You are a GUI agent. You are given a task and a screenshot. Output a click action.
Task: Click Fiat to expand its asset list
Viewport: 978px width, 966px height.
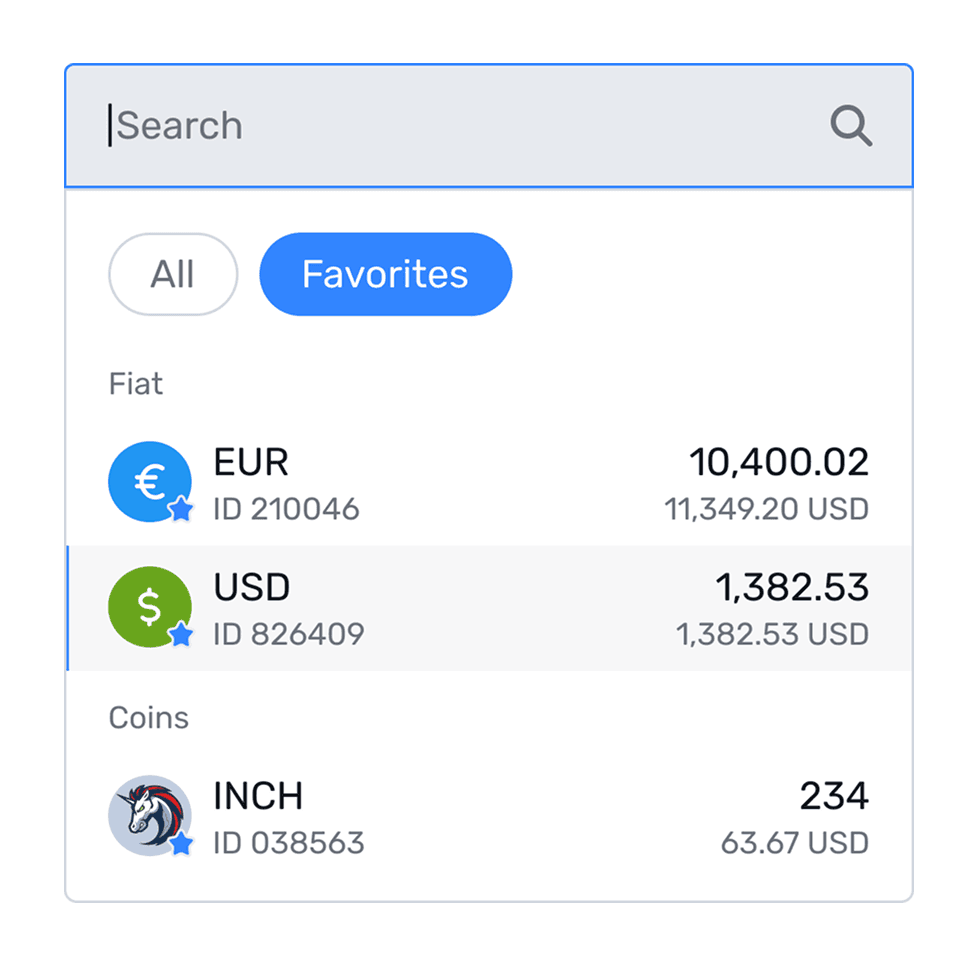tap(135, 384)
